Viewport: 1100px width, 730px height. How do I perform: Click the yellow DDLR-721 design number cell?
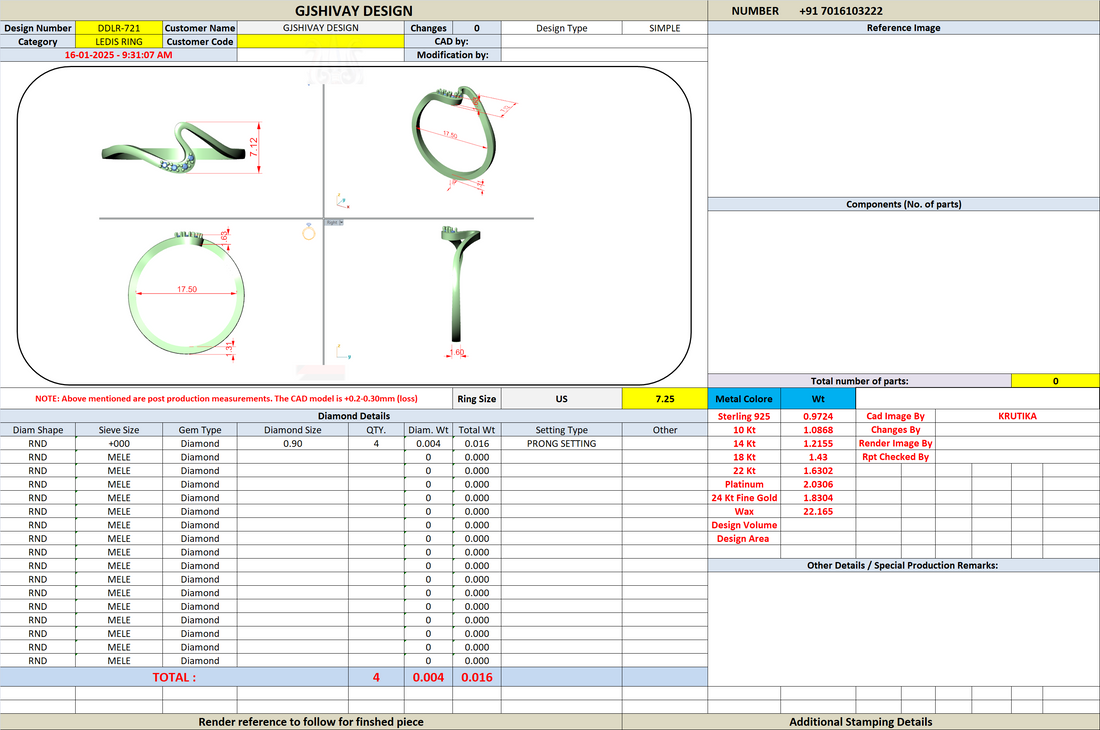pos(119,28)
